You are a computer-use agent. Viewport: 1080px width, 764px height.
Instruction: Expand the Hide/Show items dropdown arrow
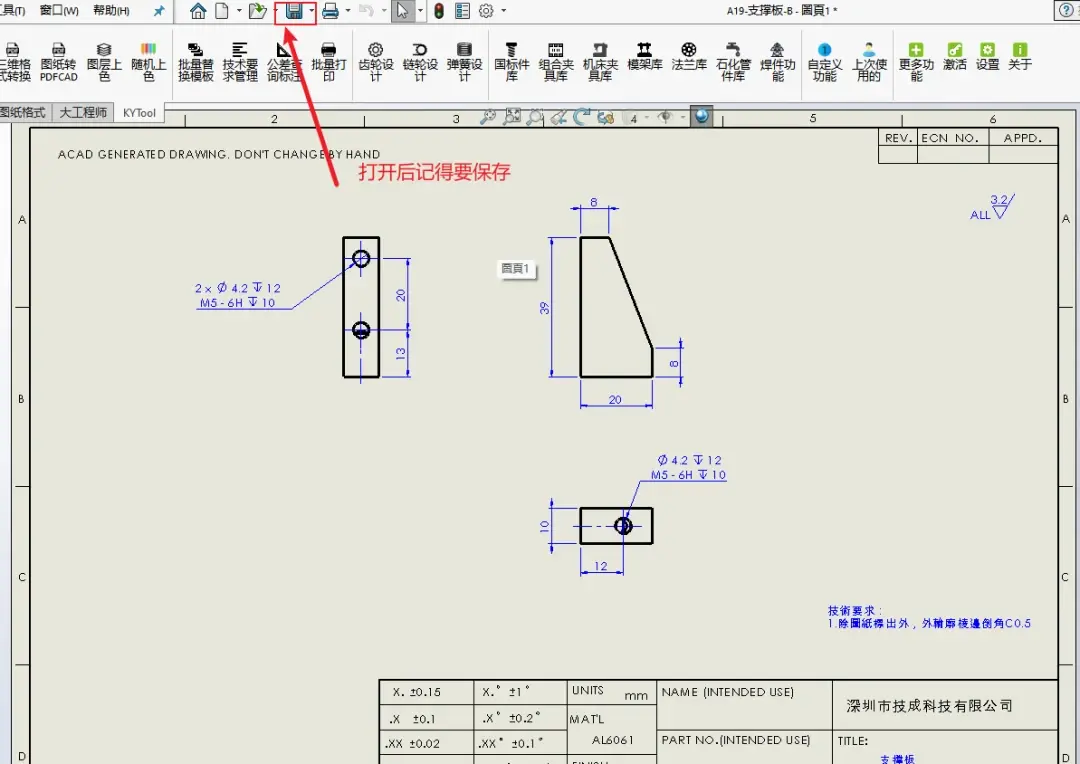[682, 118]
